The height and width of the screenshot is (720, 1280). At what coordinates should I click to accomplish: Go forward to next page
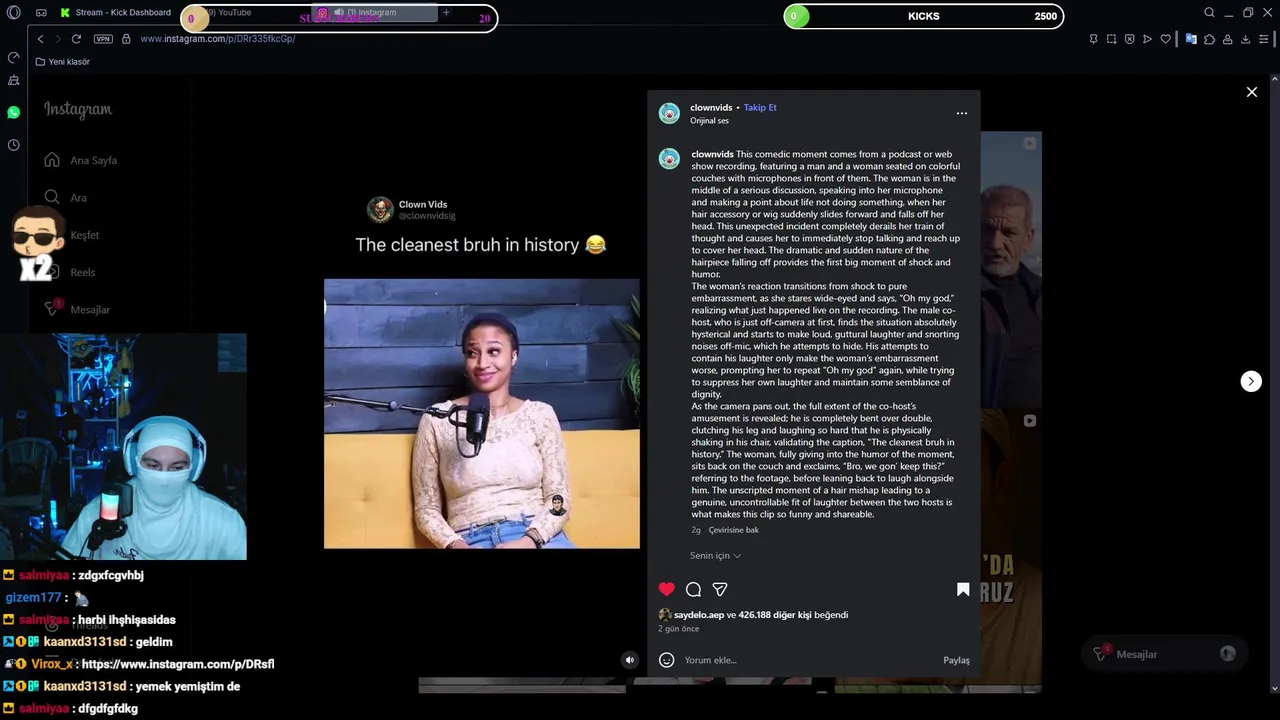(x=58, y=39)
